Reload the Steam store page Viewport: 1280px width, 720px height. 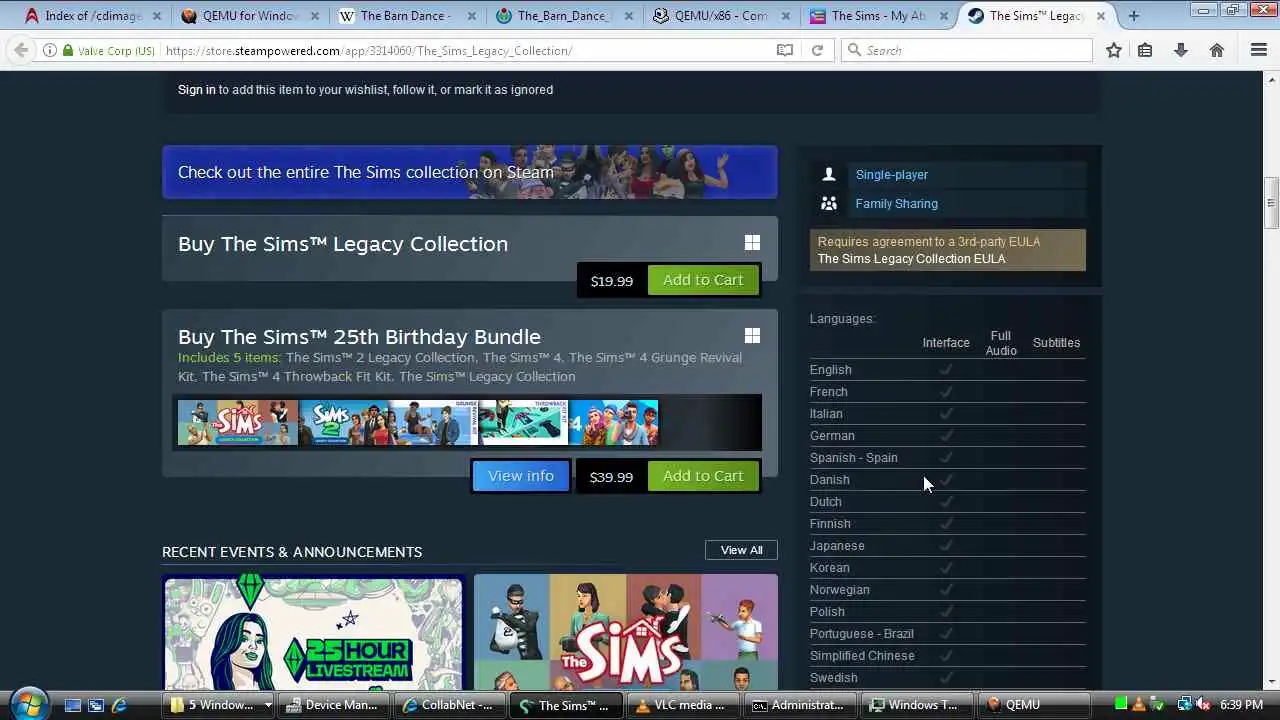click(817, 50)
